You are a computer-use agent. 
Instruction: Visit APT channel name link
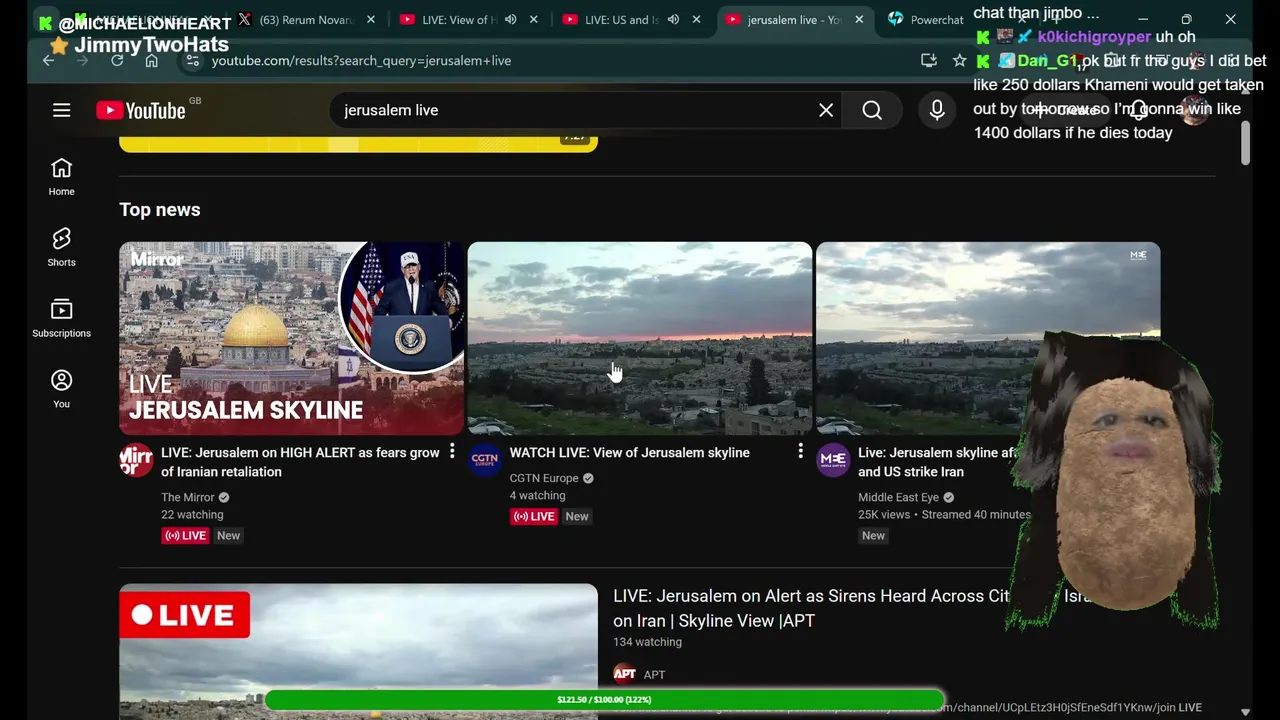654,674
